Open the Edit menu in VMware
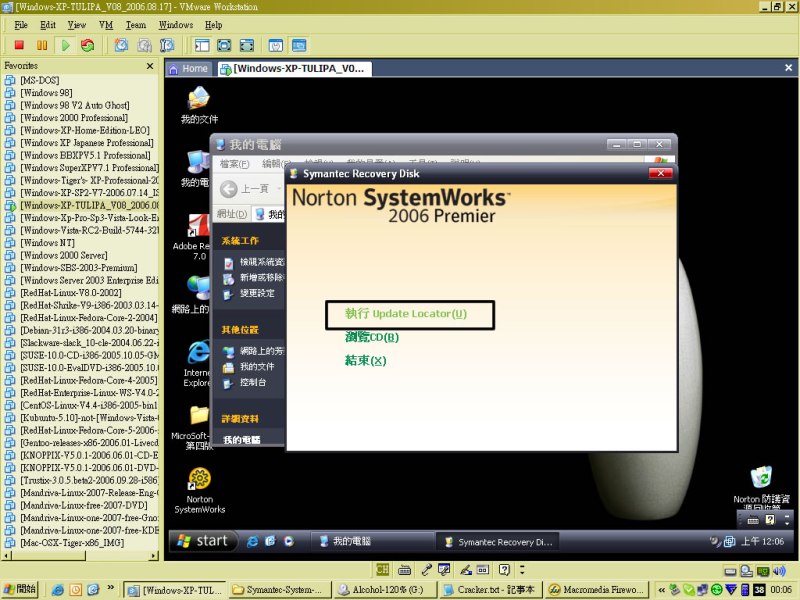 47,25
